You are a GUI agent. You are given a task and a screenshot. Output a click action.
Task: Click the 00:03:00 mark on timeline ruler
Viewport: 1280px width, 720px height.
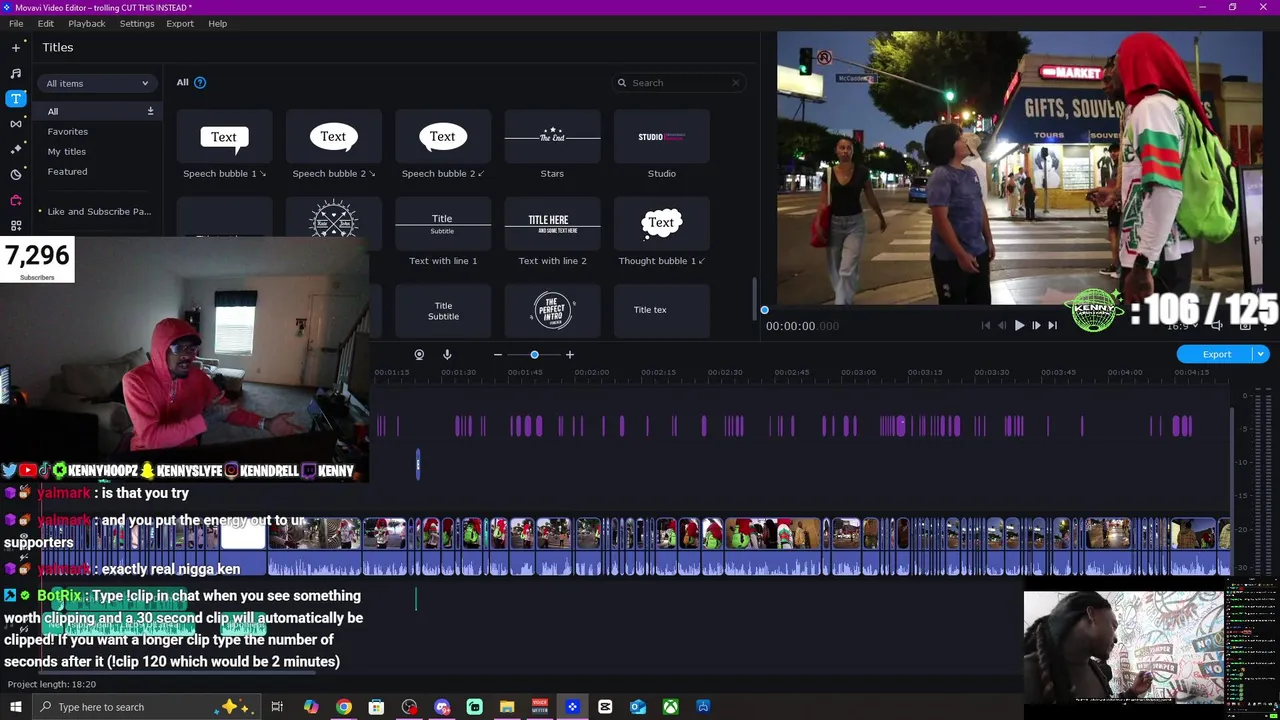pyautogui.click(x=858, y=372)
